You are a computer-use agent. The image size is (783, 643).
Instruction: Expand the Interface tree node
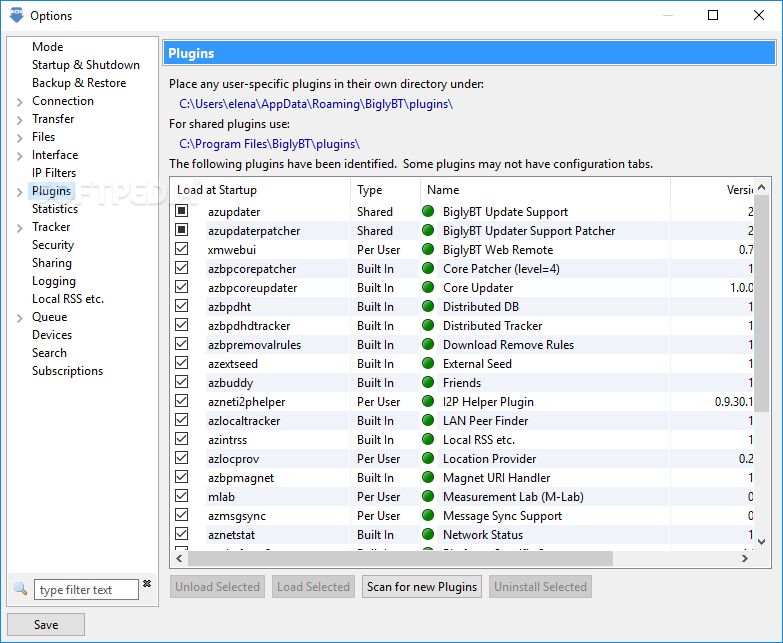coord(19,156)
